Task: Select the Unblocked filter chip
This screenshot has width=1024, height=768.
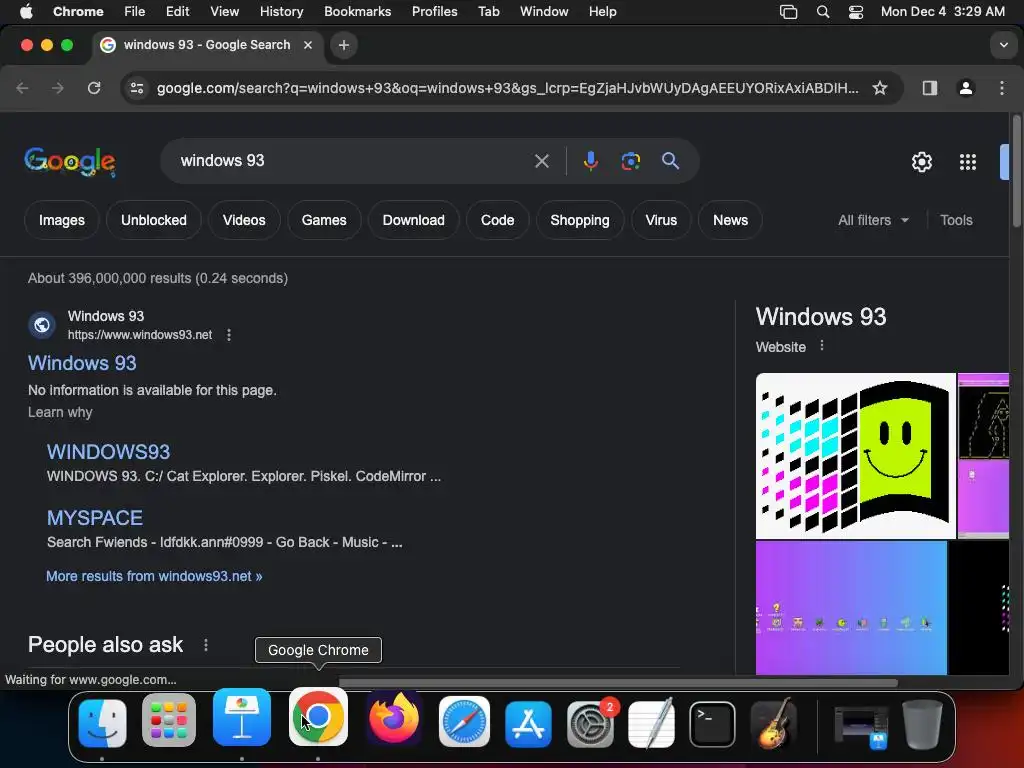Action: coord(153,221)
